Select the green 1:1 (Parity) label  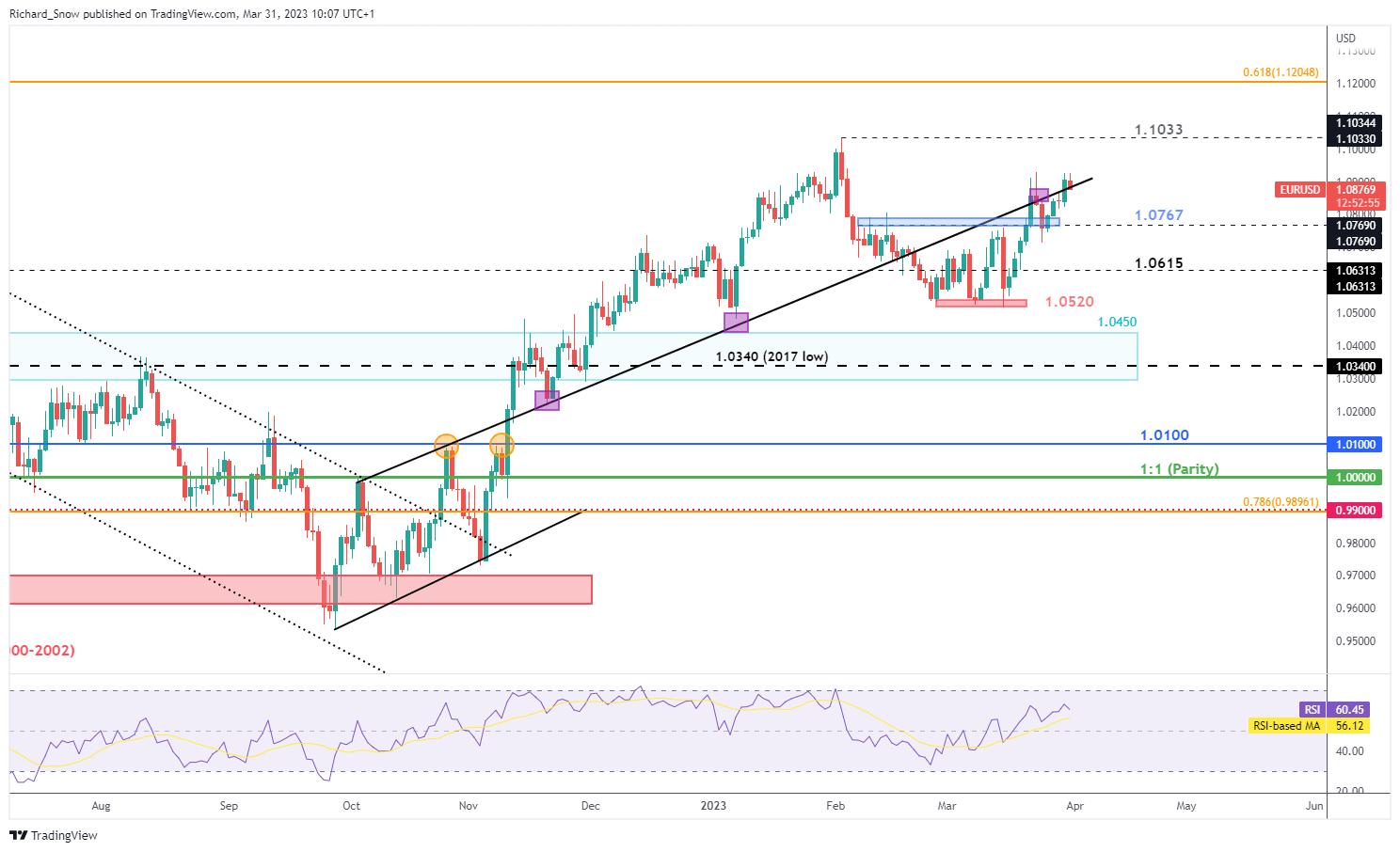[1179, 469]
